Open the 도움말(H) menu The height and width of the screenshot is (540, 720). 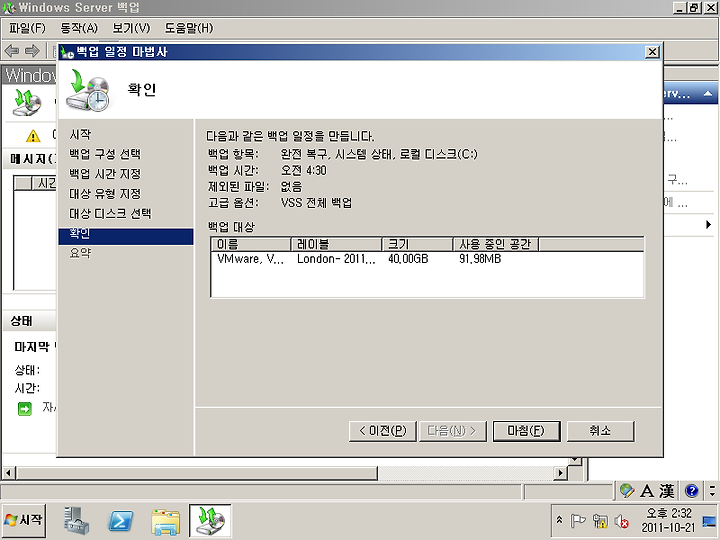tap(189, 28)
